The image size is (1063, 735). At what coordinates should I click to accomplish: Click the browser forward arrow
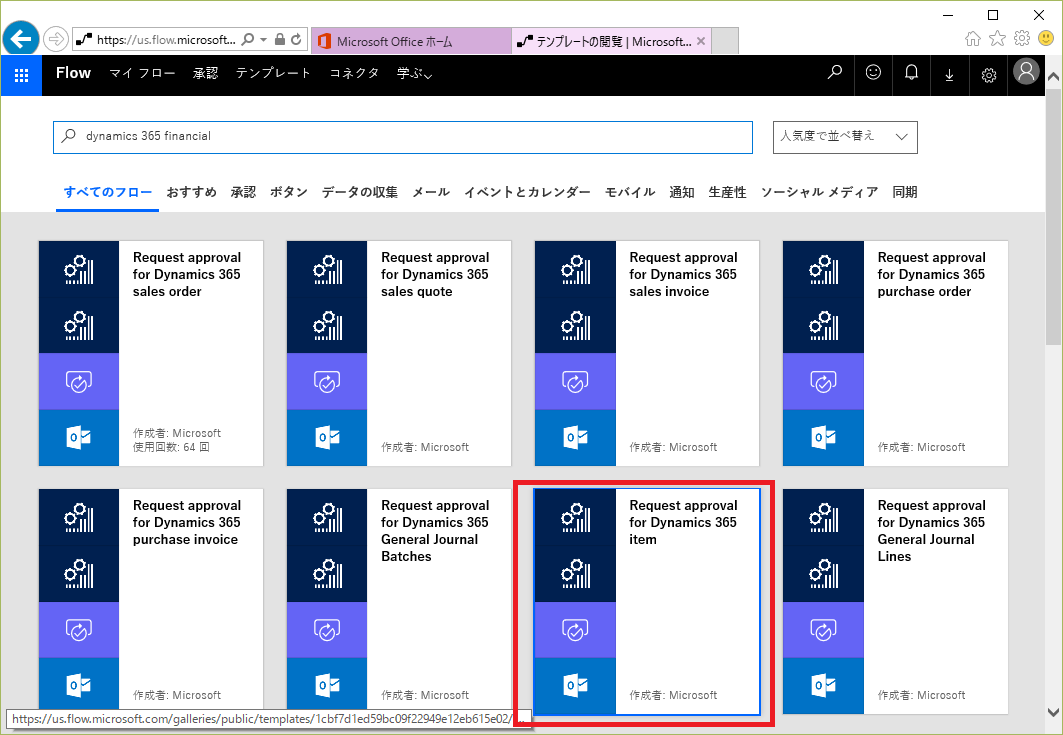(x=56, y=39)
